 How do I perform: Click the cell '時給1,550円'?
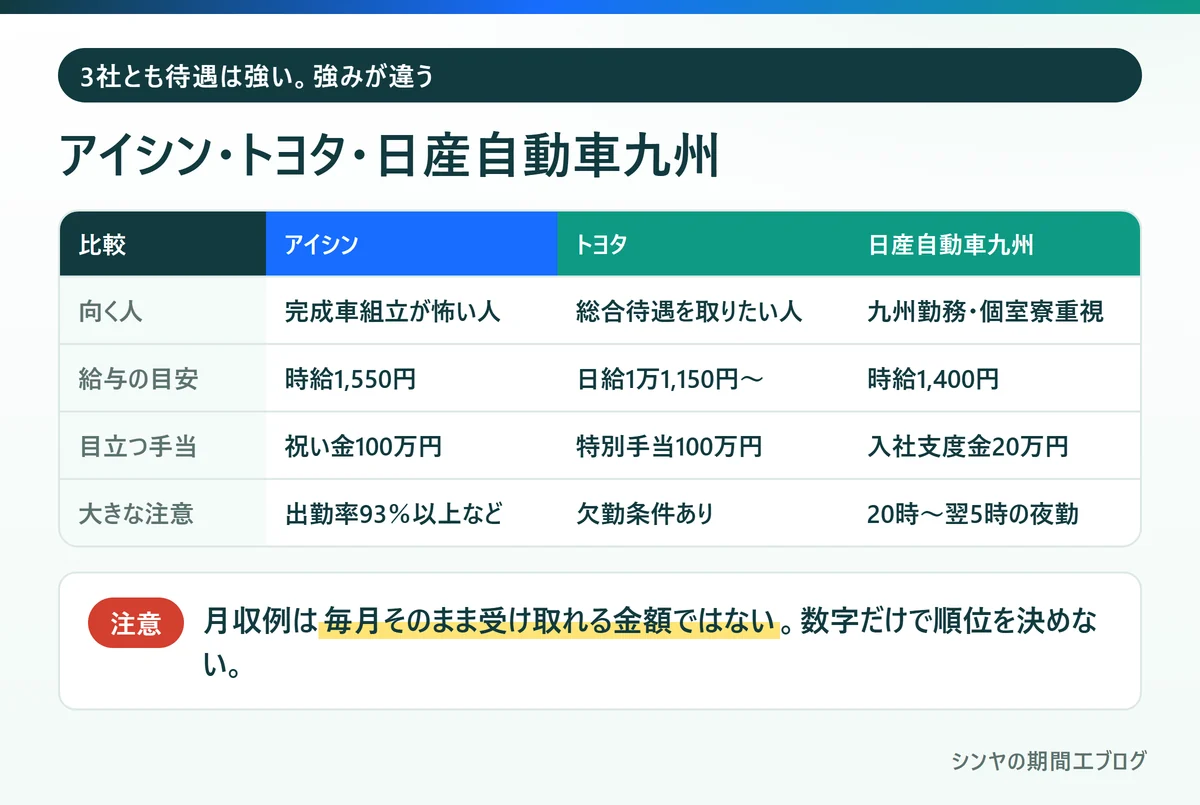[x=411, y=379]
